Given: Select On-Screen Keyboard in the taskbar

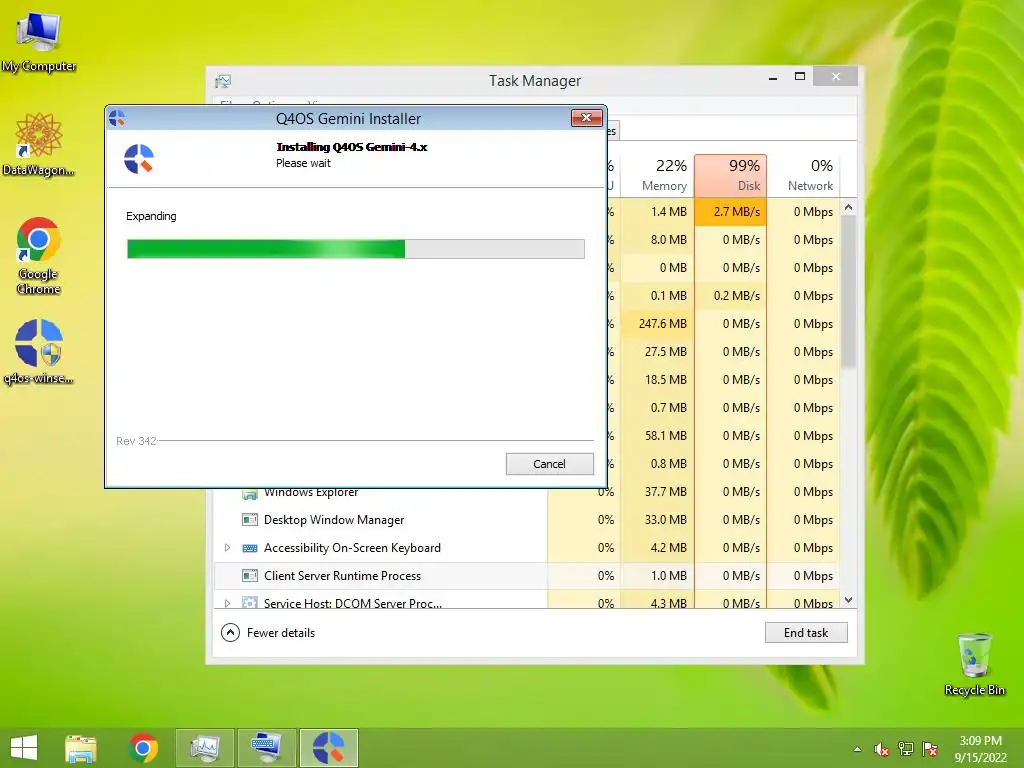Looking at the screenshot, I should [x=267, y=748].
